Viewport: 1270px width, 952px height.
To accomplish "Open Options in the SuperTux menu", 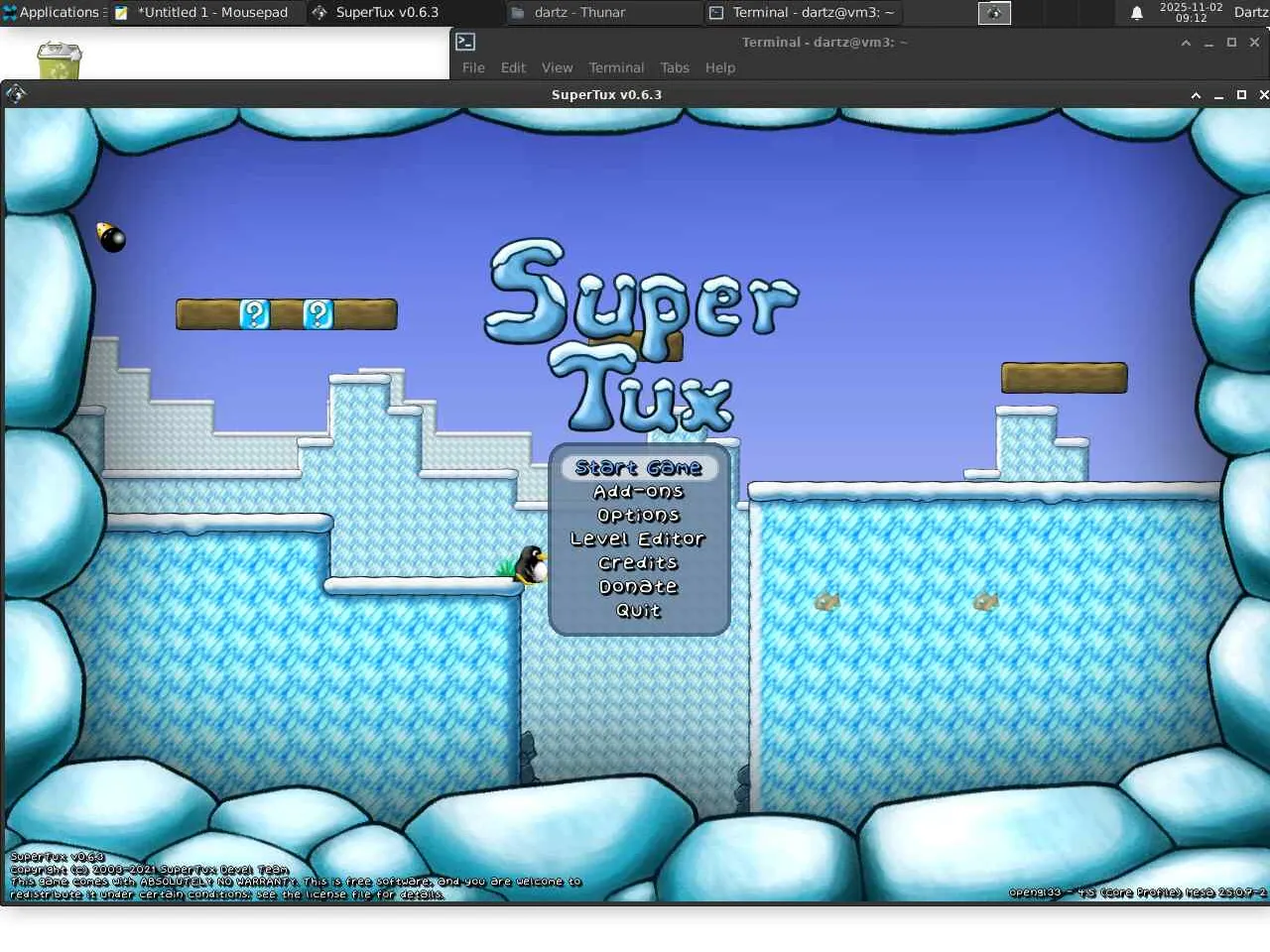I will (x=639, y=515).
